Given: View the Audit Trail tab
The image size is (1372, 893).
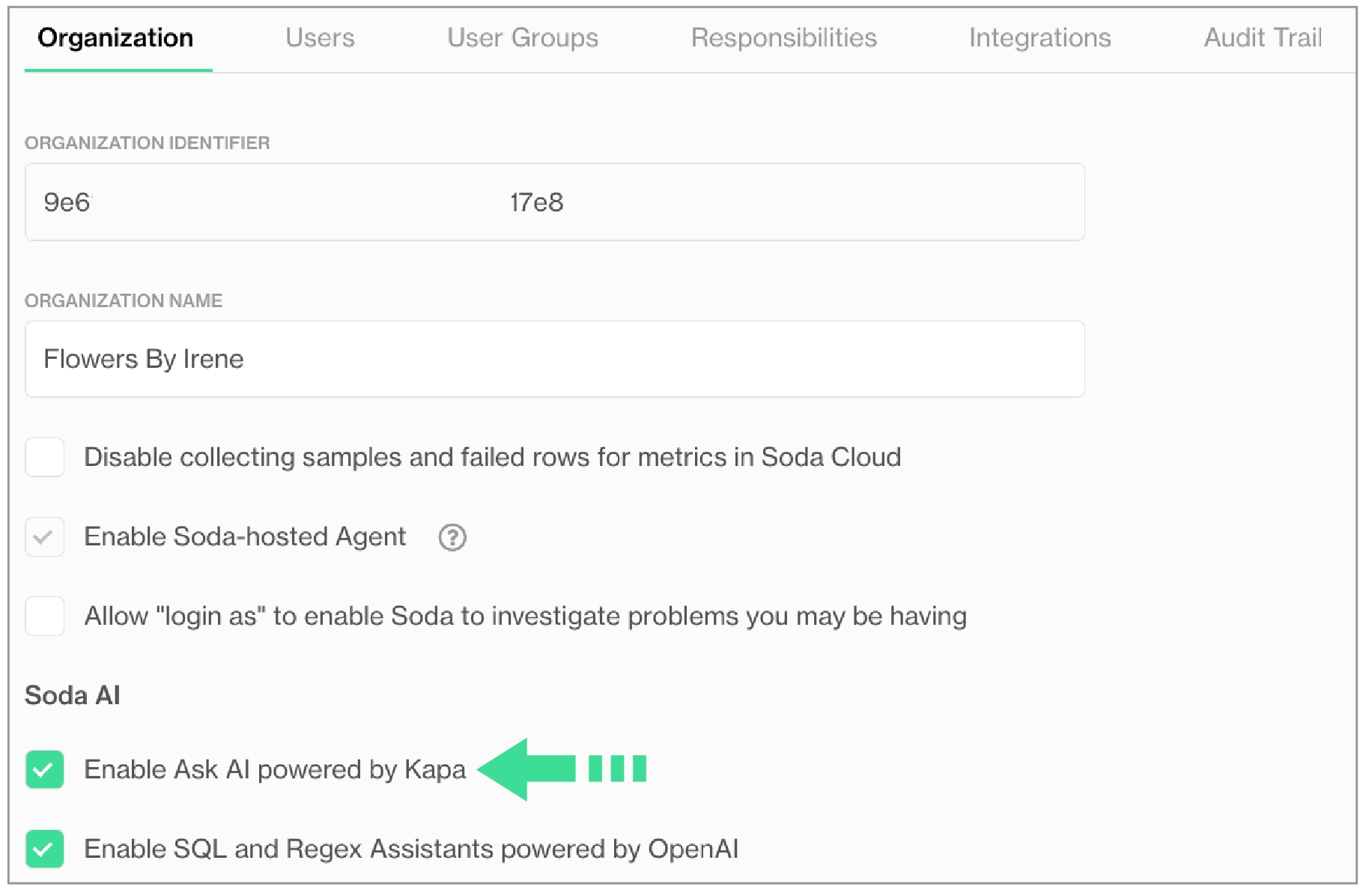Looking at the screenshot, I should tap(1262, 38).
